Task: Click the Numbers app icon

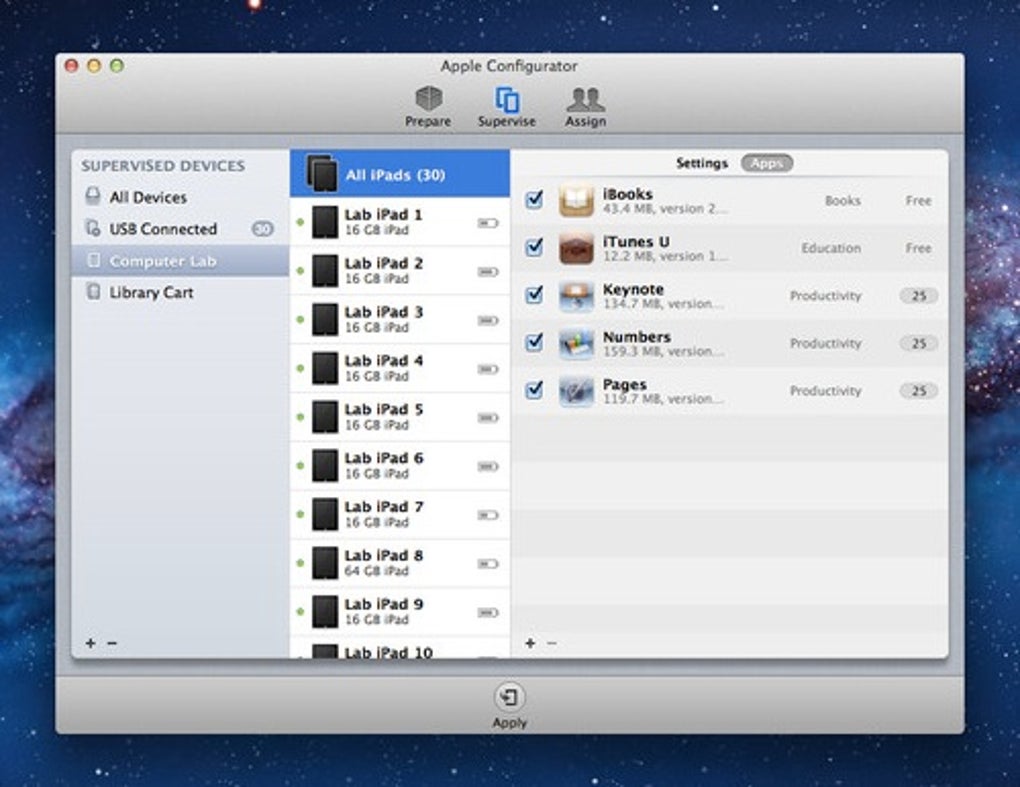Action: (x=576, y=343)
